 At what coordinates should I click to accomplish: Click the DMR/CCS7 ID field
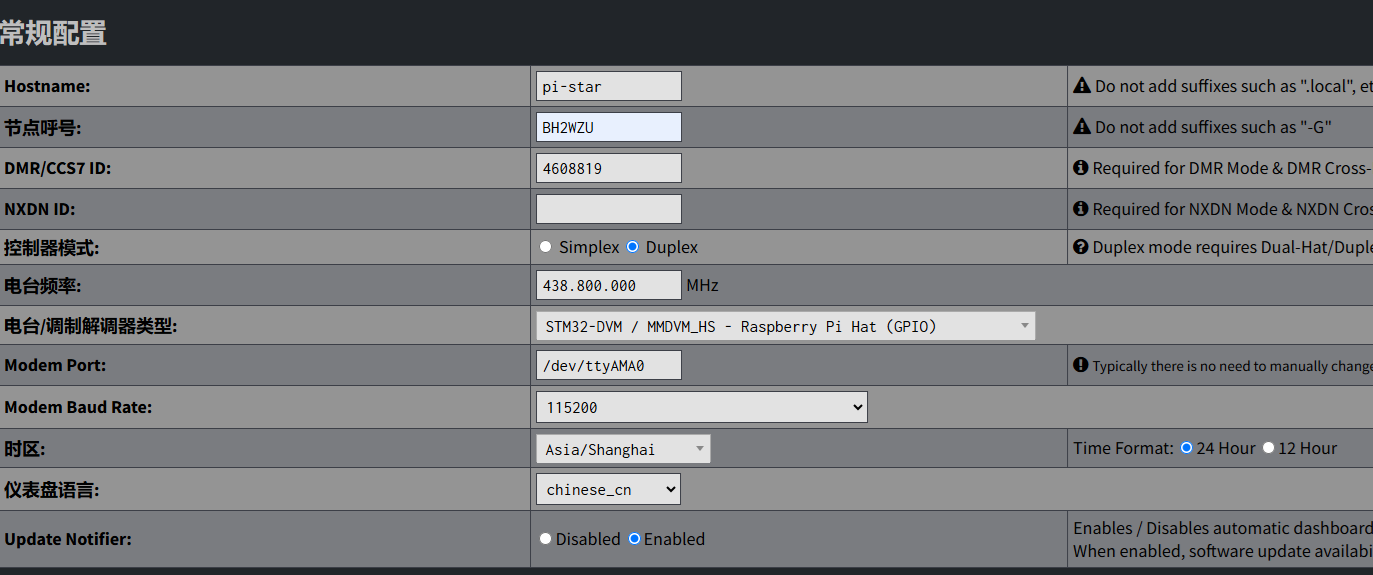608,168
